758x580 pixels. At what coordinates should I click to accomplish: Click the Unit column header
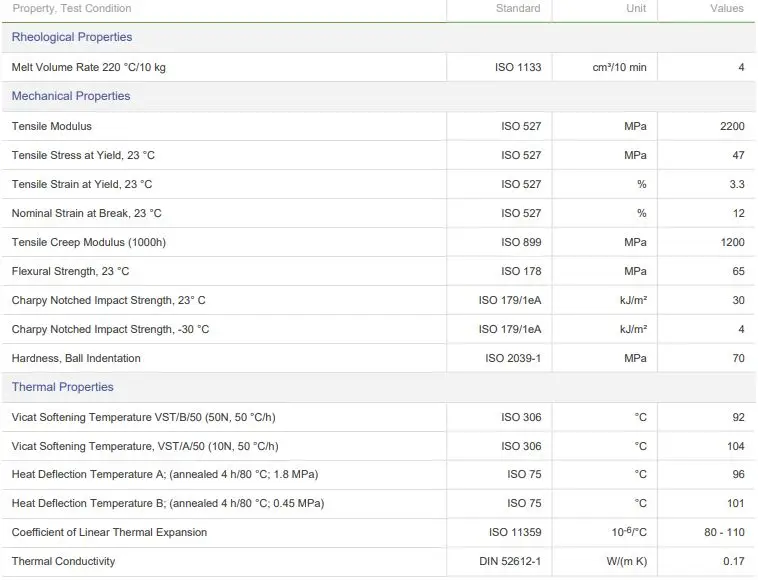tap(636, 9)
